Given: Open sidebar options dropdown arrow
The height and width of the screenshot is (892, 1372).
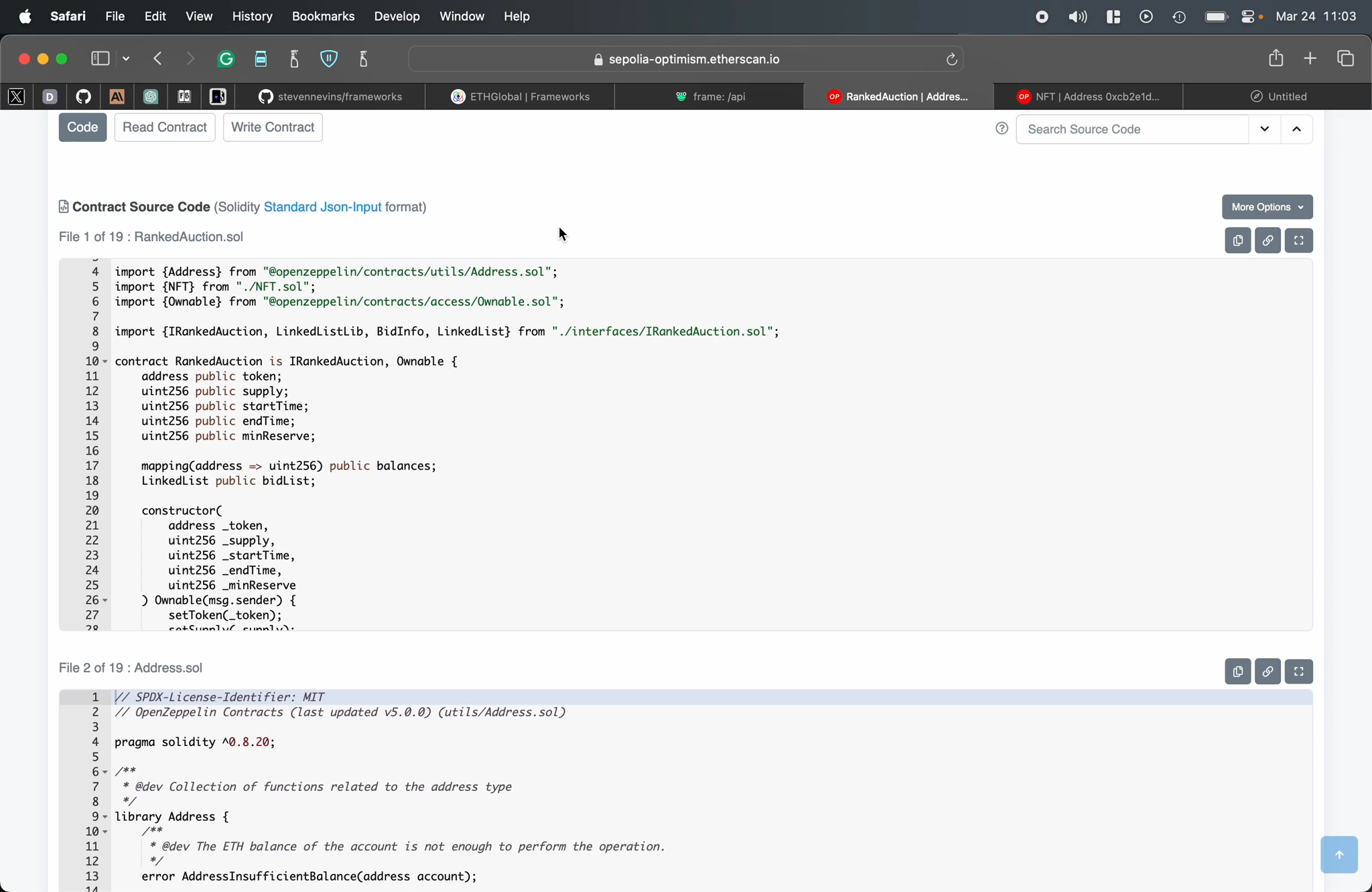Looking at the screenshot, I should point(126,59).
